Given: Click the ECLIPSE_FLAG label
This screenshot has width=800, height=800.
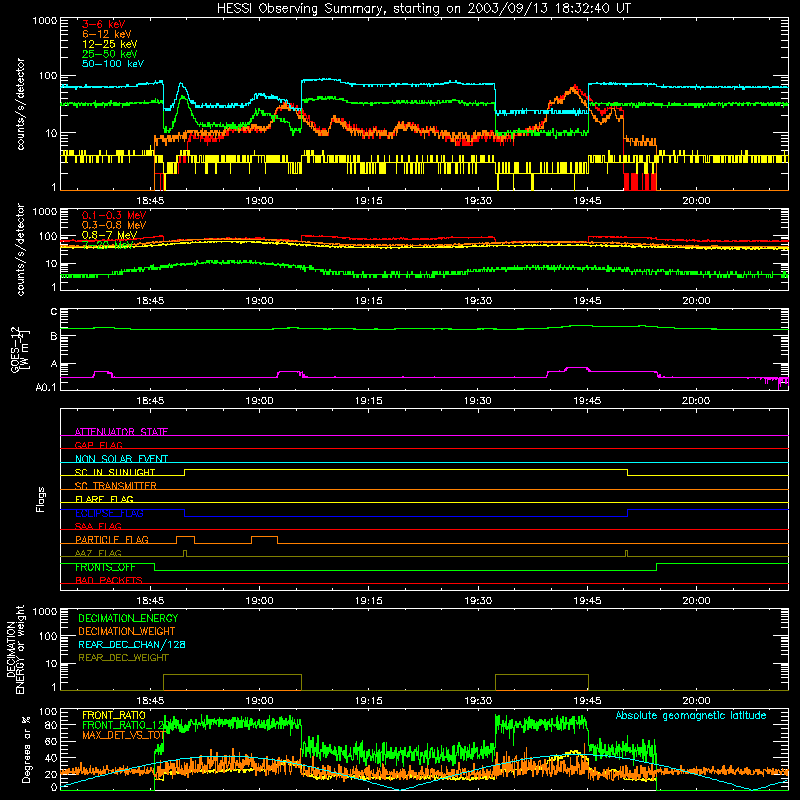Looking at the screenshot, I should [109, 513].
